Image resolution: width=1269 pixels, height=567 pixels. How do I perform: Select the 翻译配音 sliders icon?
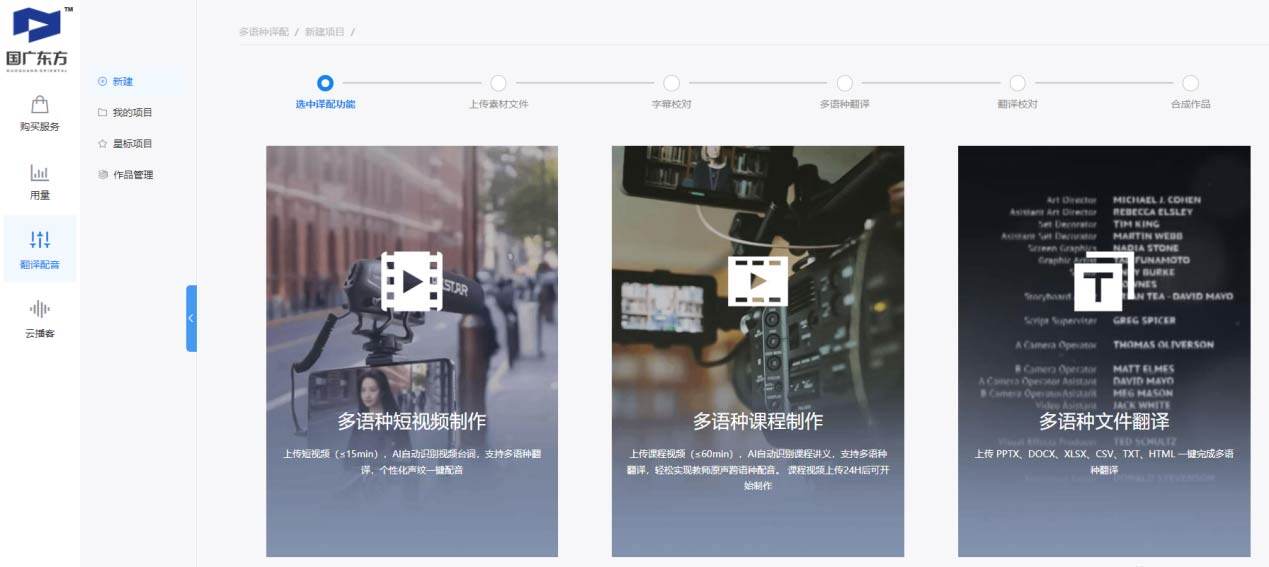point(40,240)
